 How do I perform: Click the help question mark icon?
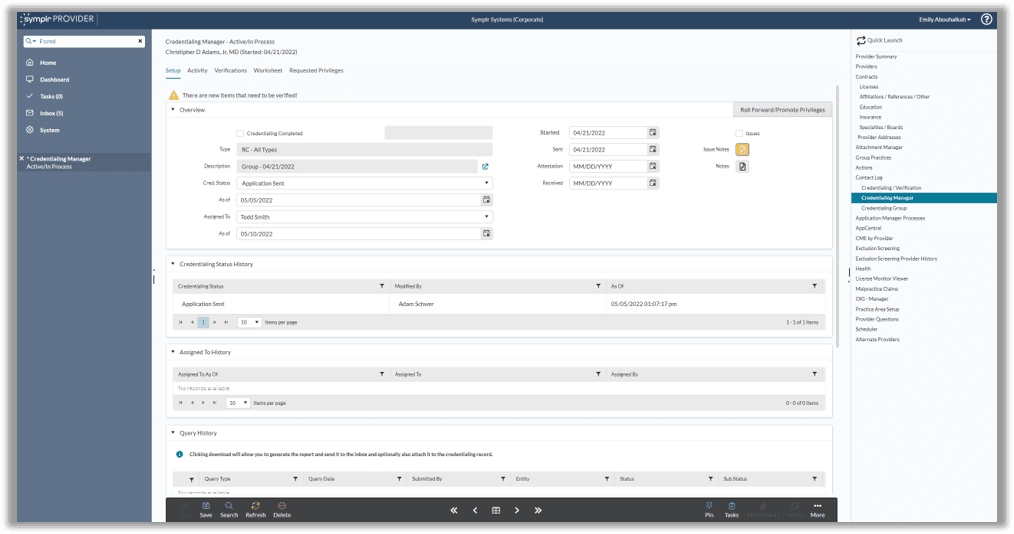[x=986, y=19]
